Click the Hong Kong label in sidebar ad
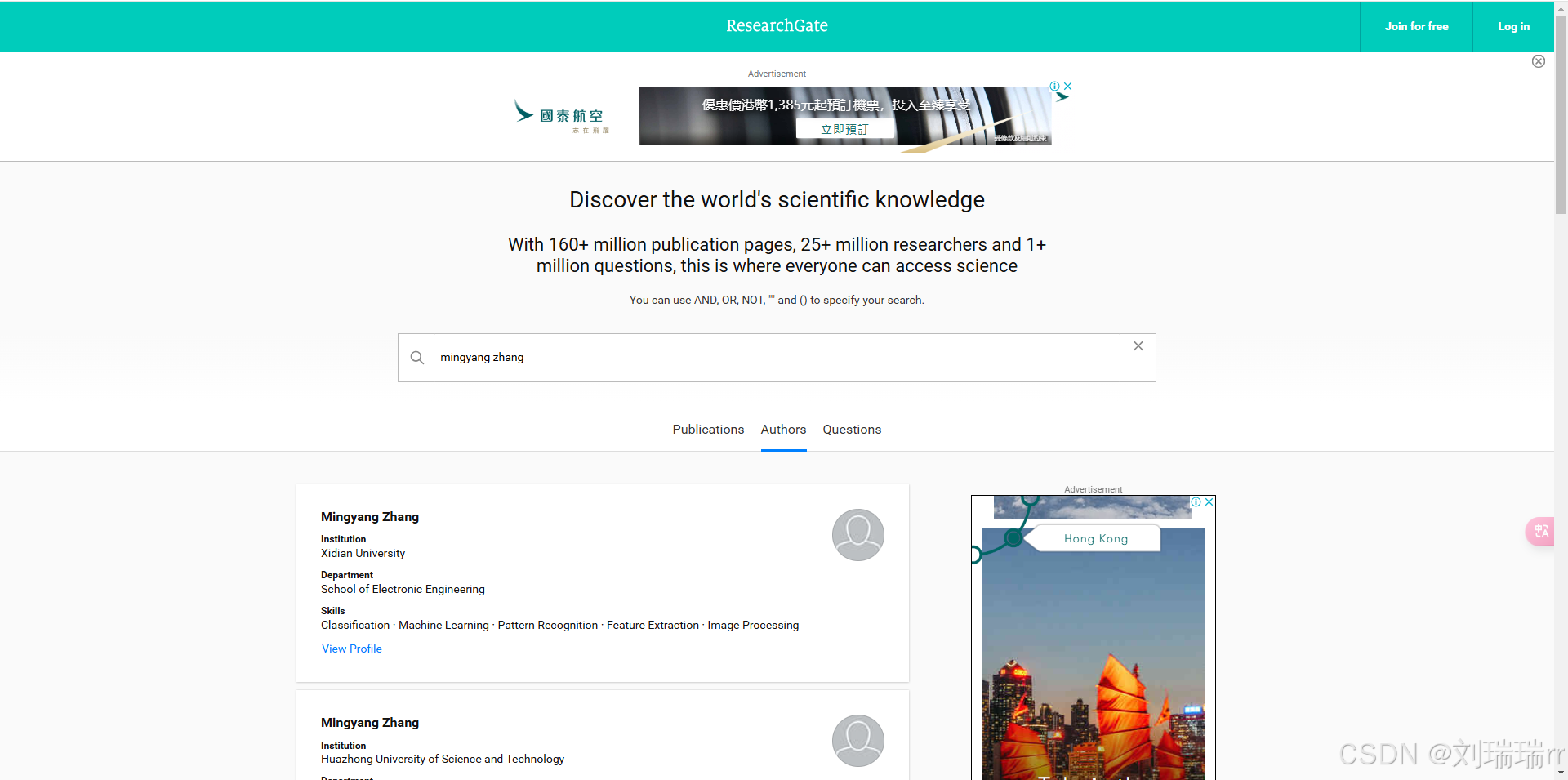This screenshot has width=1568, height=780. [x=1096, y=538]
